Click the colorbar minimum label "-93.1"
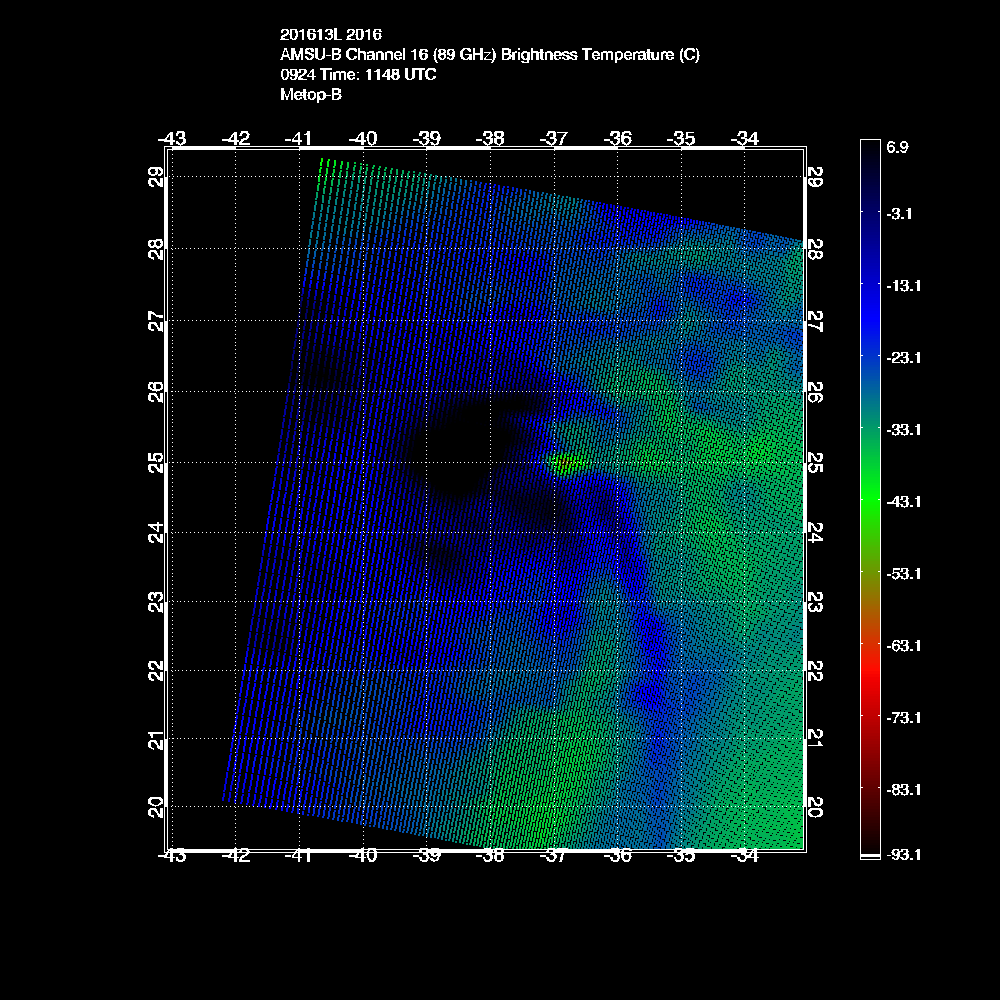 click(x=904, y=855)
